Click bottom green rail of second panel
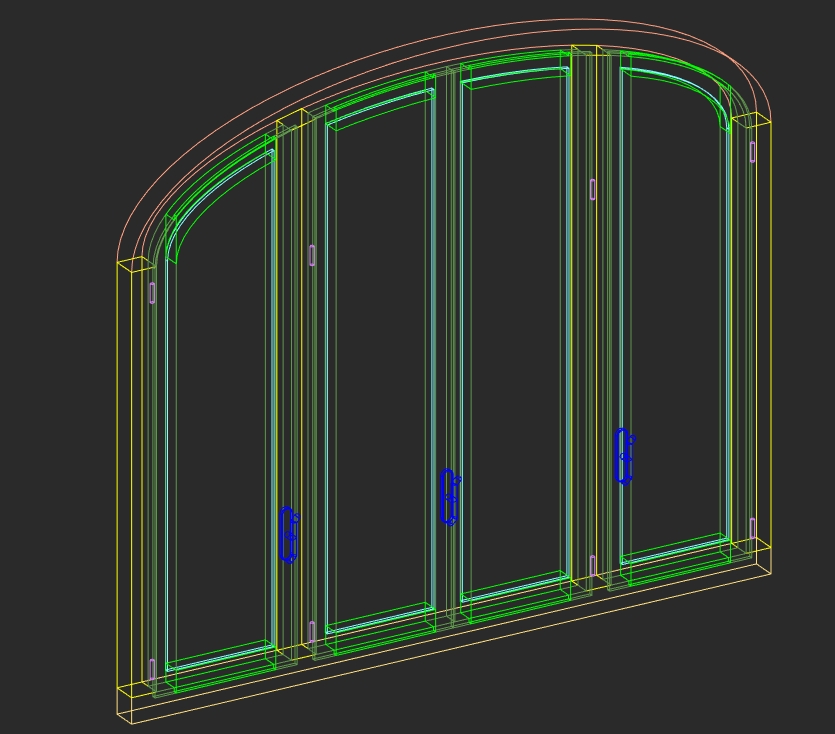This screenshot has width=835, height=734. [380, 620]
